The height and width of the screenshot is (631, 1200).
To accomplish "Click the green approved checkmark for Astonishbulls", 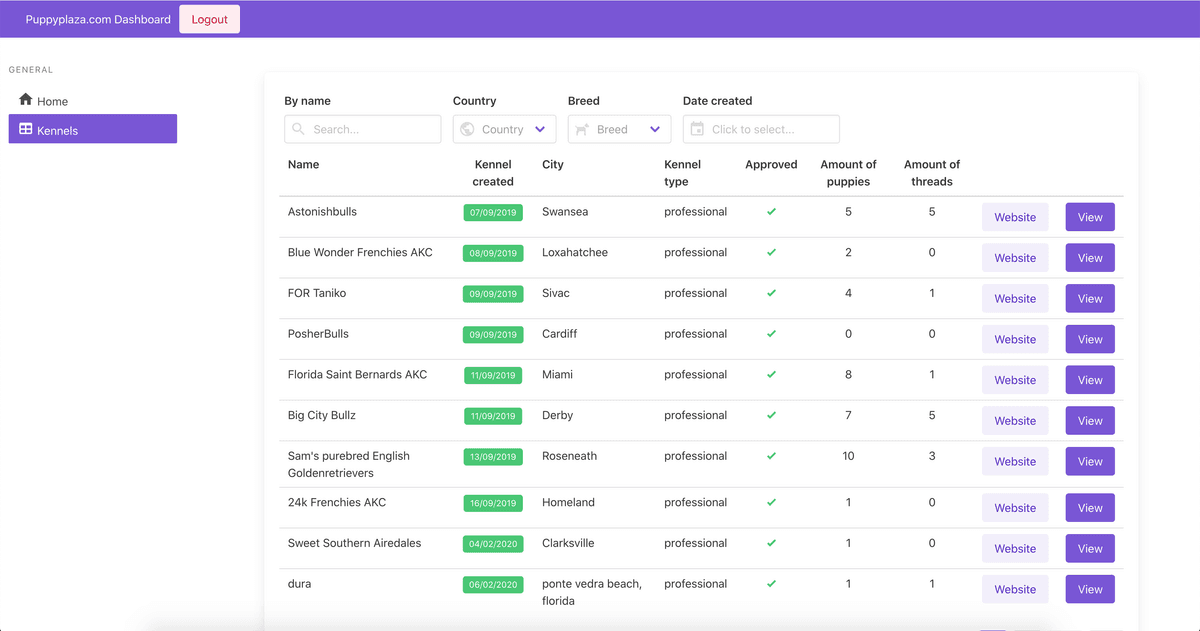I will coord(771,211).
